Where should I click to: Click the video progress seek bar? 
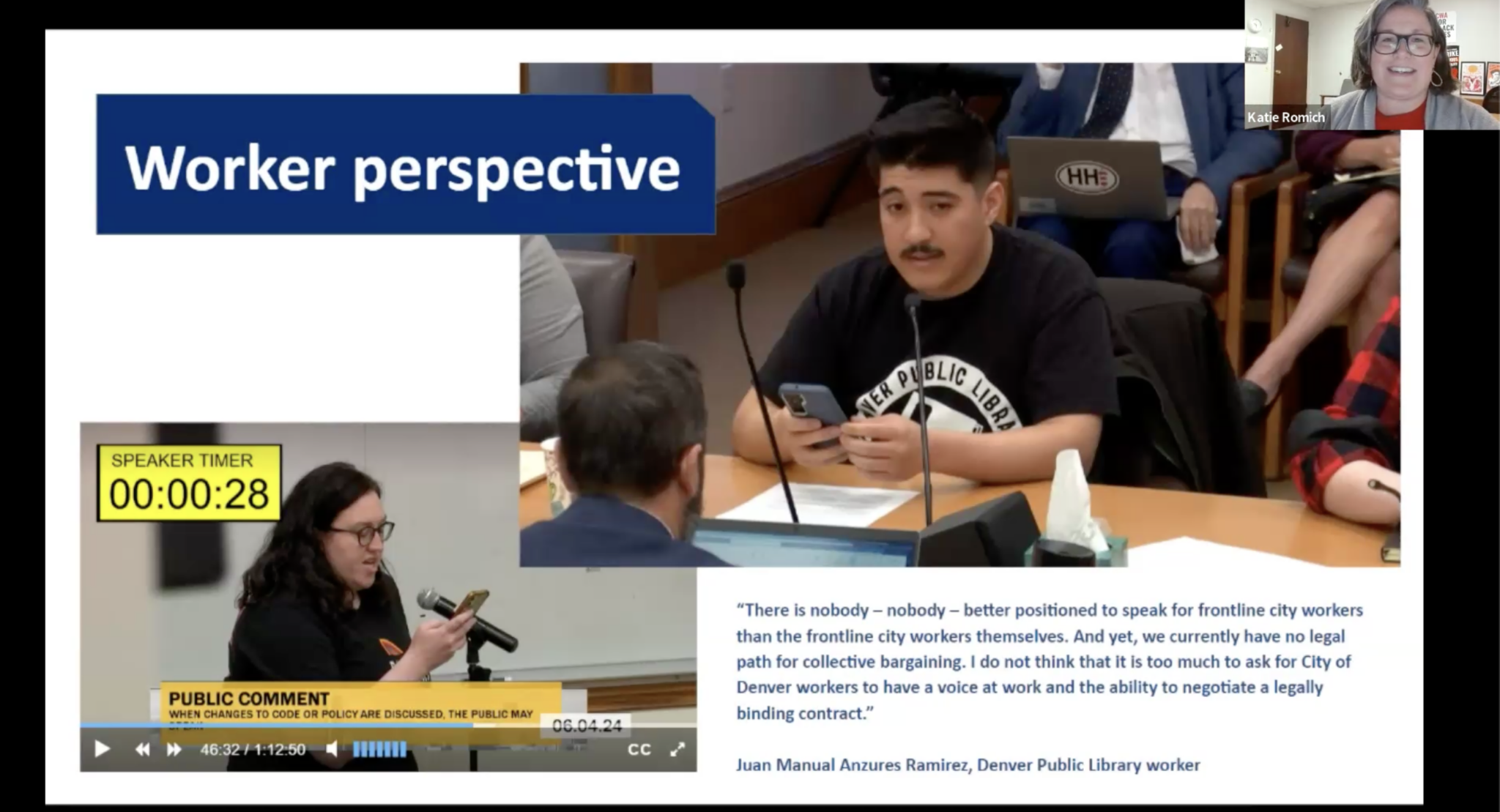(x=293, y=726)
